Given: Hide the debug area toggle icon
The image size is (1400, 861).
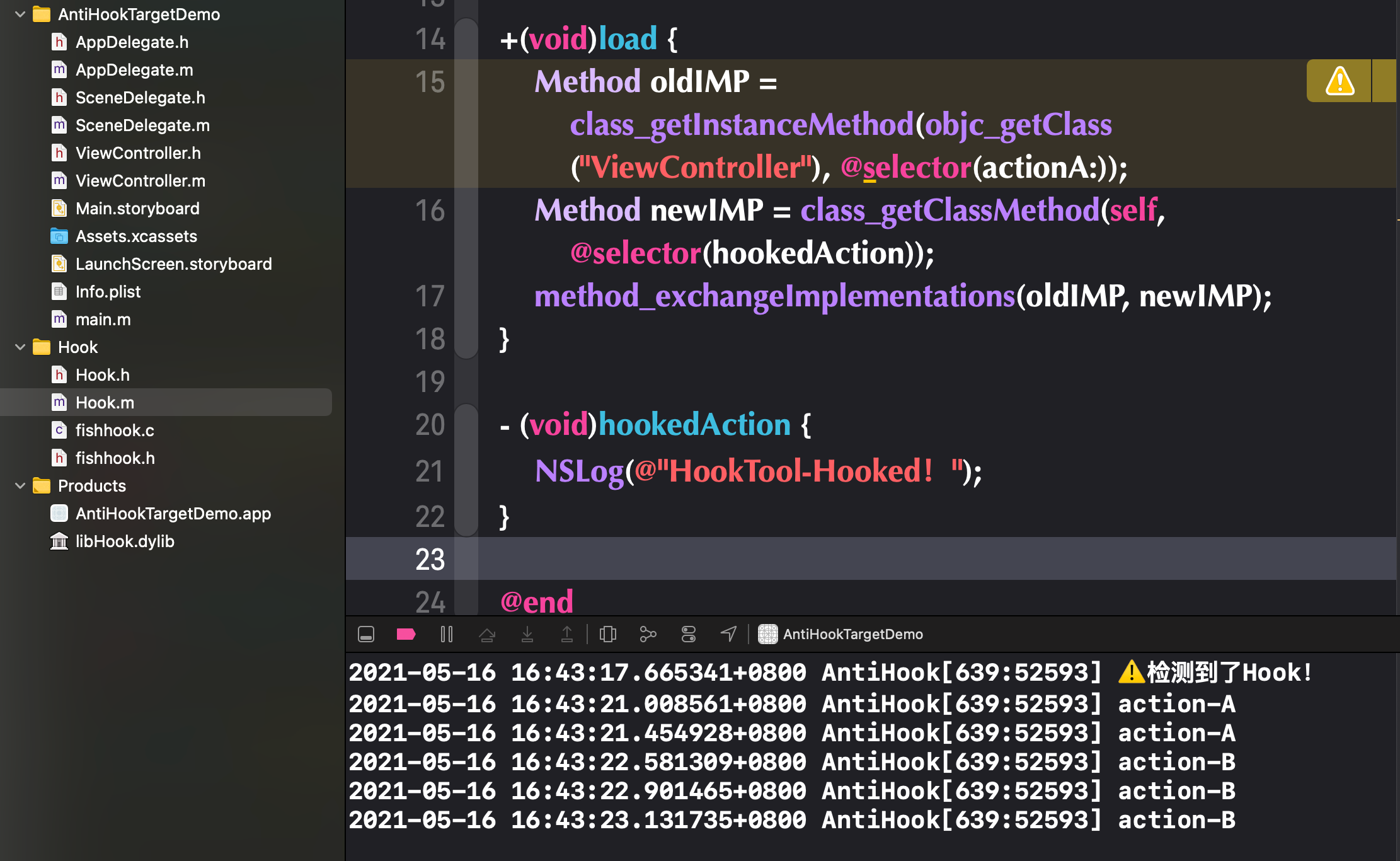Looking at the screenshot, I should [x=366, y=634].
